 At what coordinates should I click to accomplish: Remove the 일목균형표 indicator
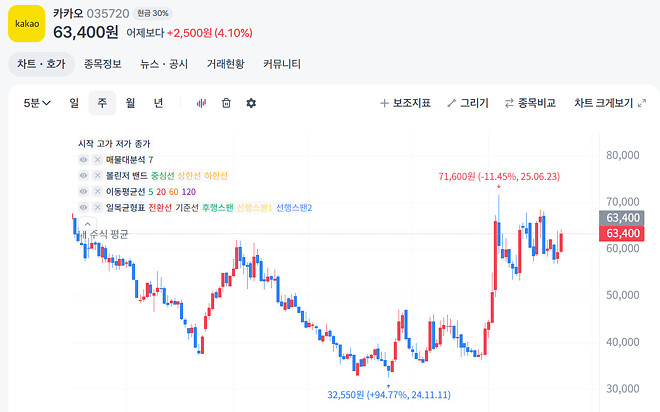pyautogui.click(x=97, y=208)
